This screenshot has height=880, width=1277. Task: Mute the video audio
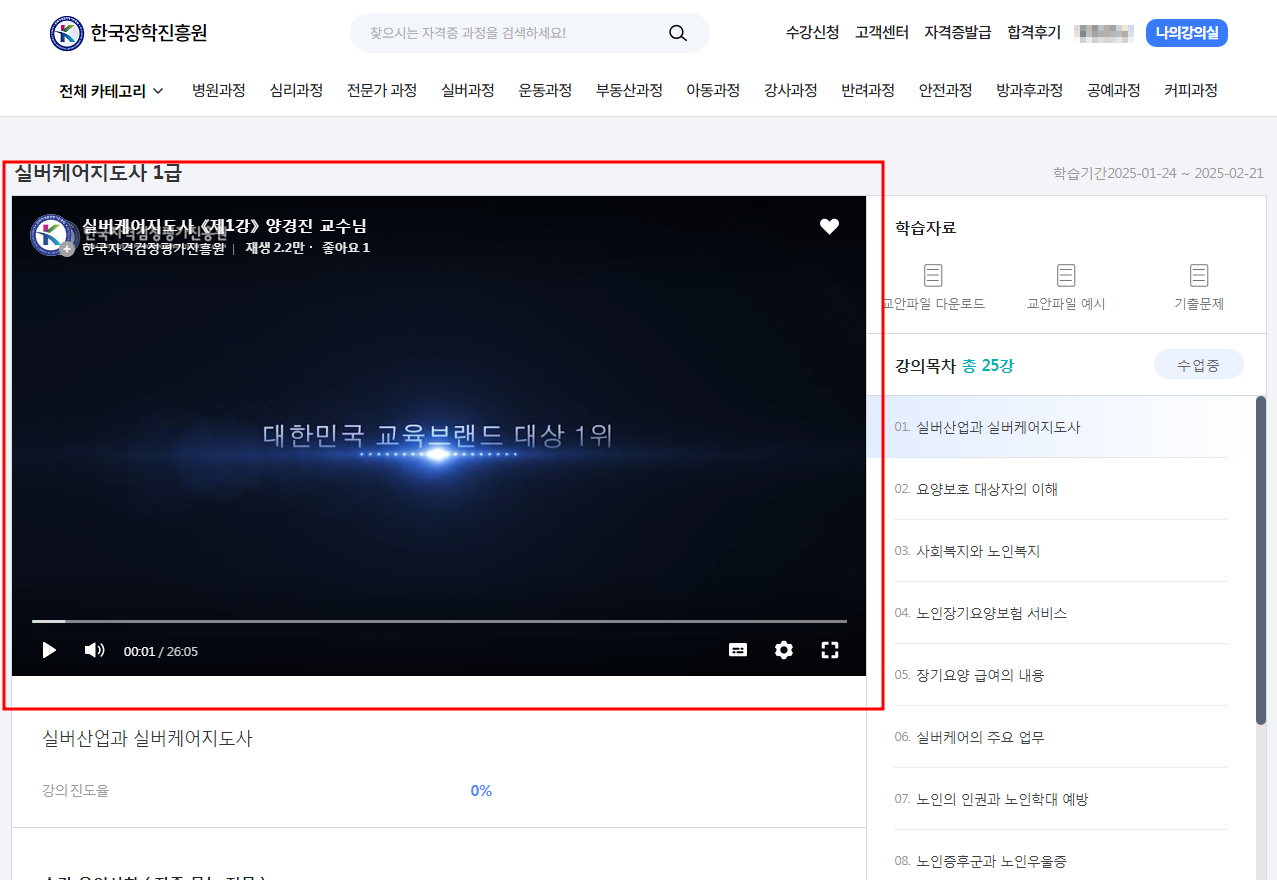pyautogui.click(x=94, y=649)
